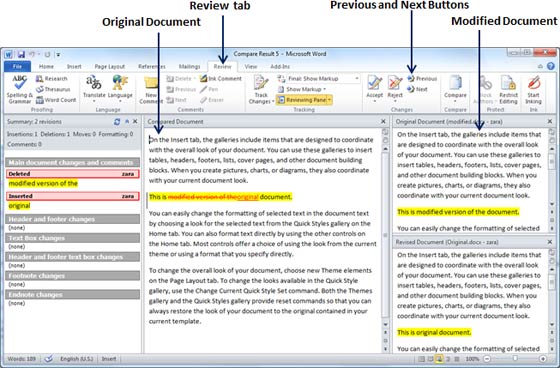Image resolution: width=560 pixels, height=368 pixels.
Task: Close the Revised Document pane
Action: [550, 242]
